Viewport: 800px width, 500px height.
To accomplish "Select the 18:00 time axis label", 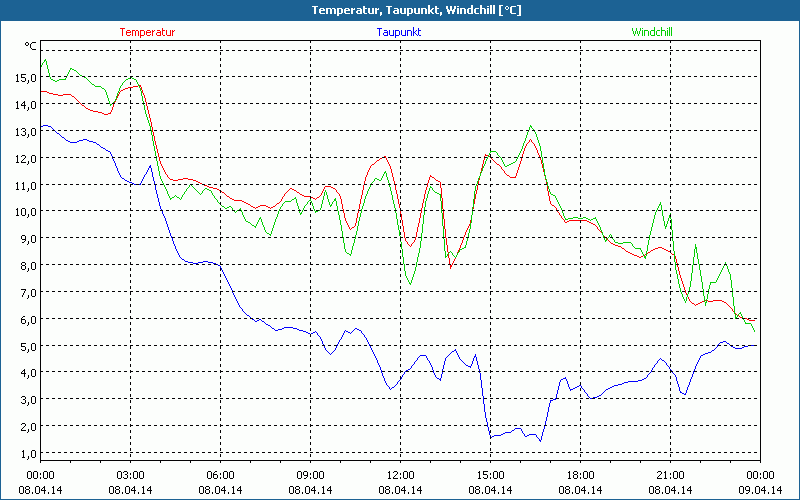I will pos(581,475).
